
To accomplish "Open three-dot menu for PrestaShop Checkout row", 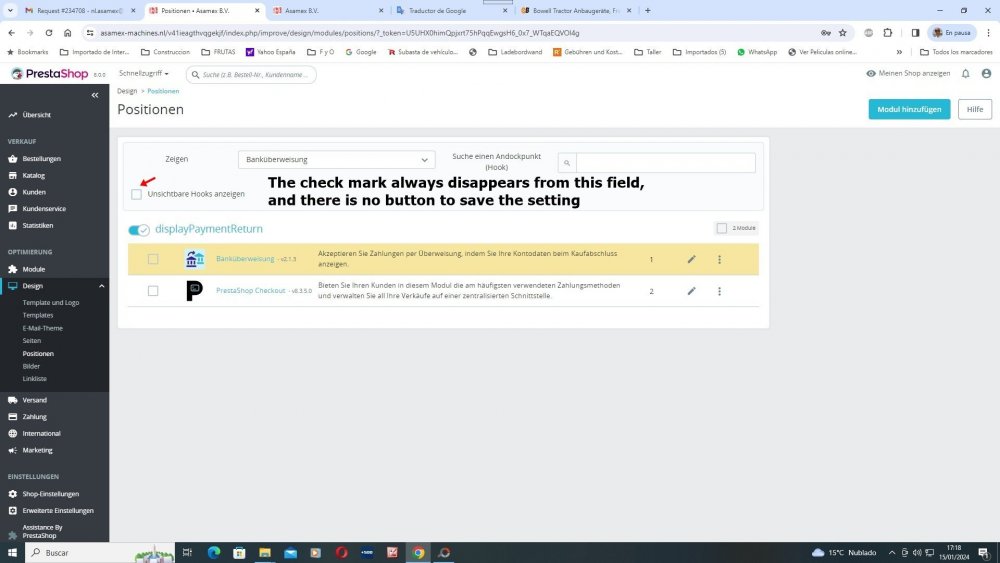I will (719, 291).
